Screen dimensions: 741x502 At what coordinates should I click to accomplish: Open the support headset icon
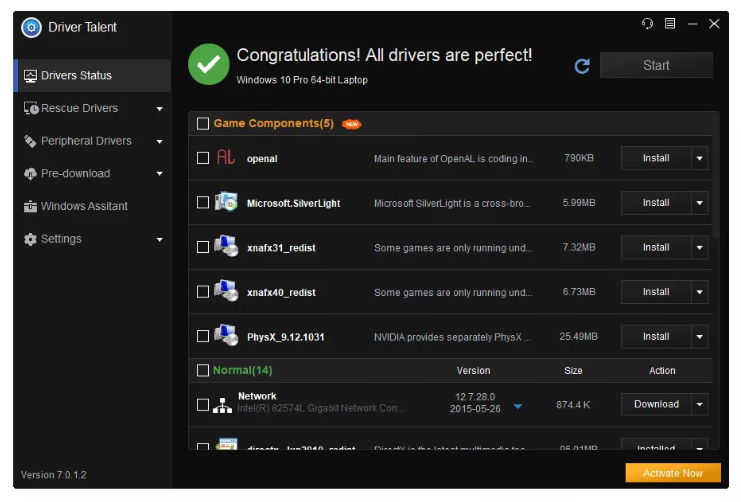[647, 23]
